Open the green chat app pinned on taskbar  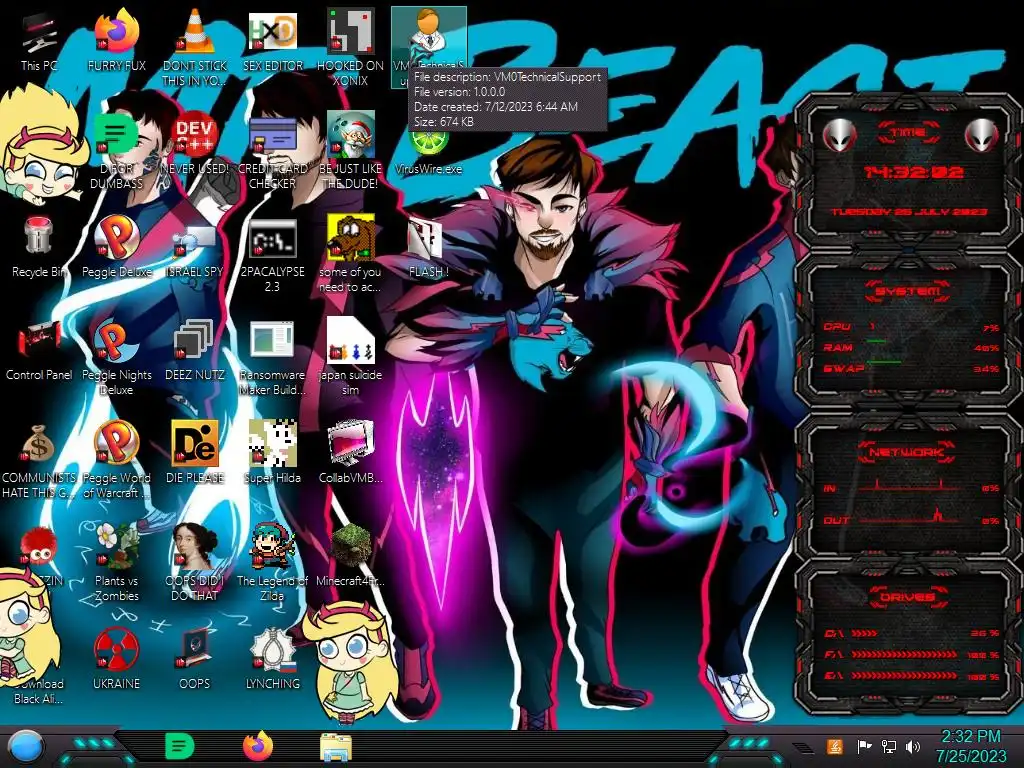180,747
